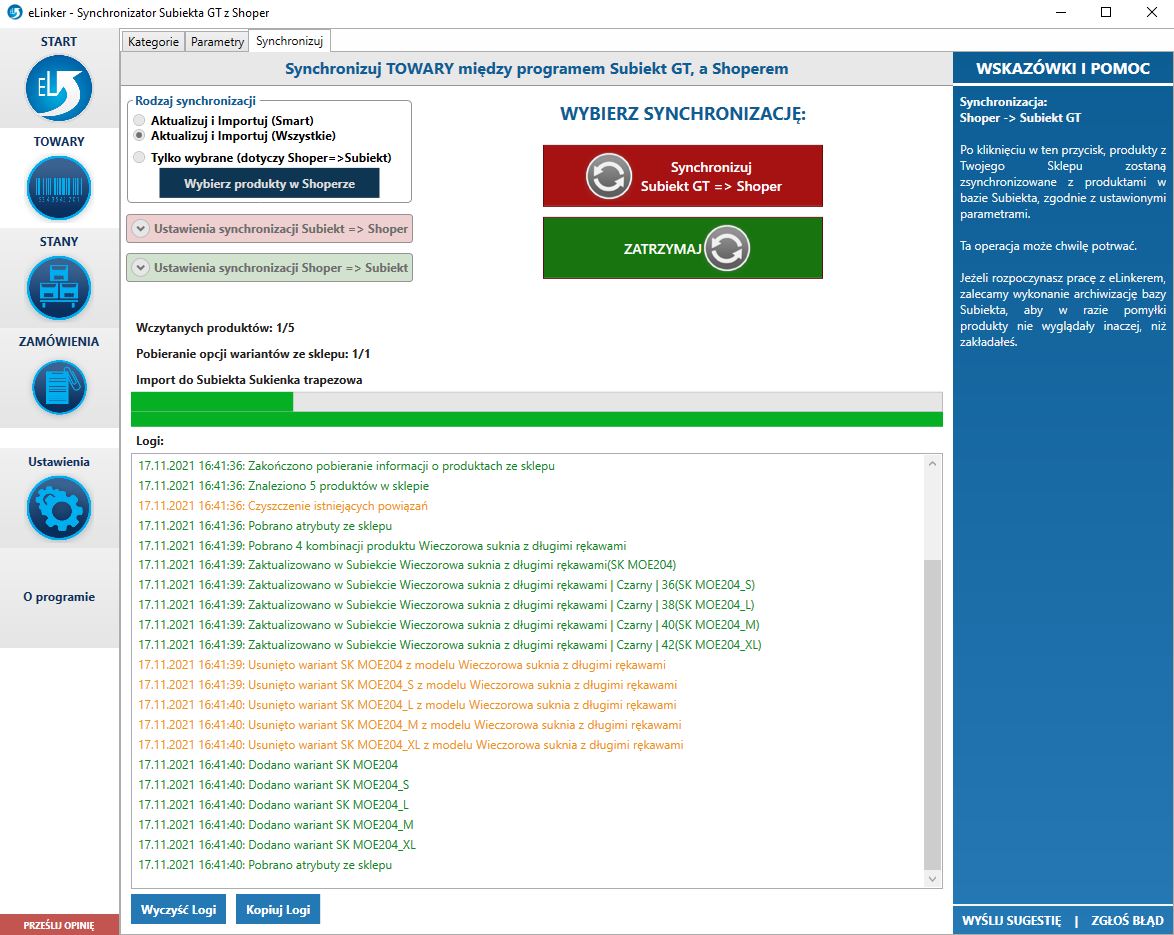Screen dimensions: 1174x935
Task: Select Tylko wybrane radio option
Action: 139,157
